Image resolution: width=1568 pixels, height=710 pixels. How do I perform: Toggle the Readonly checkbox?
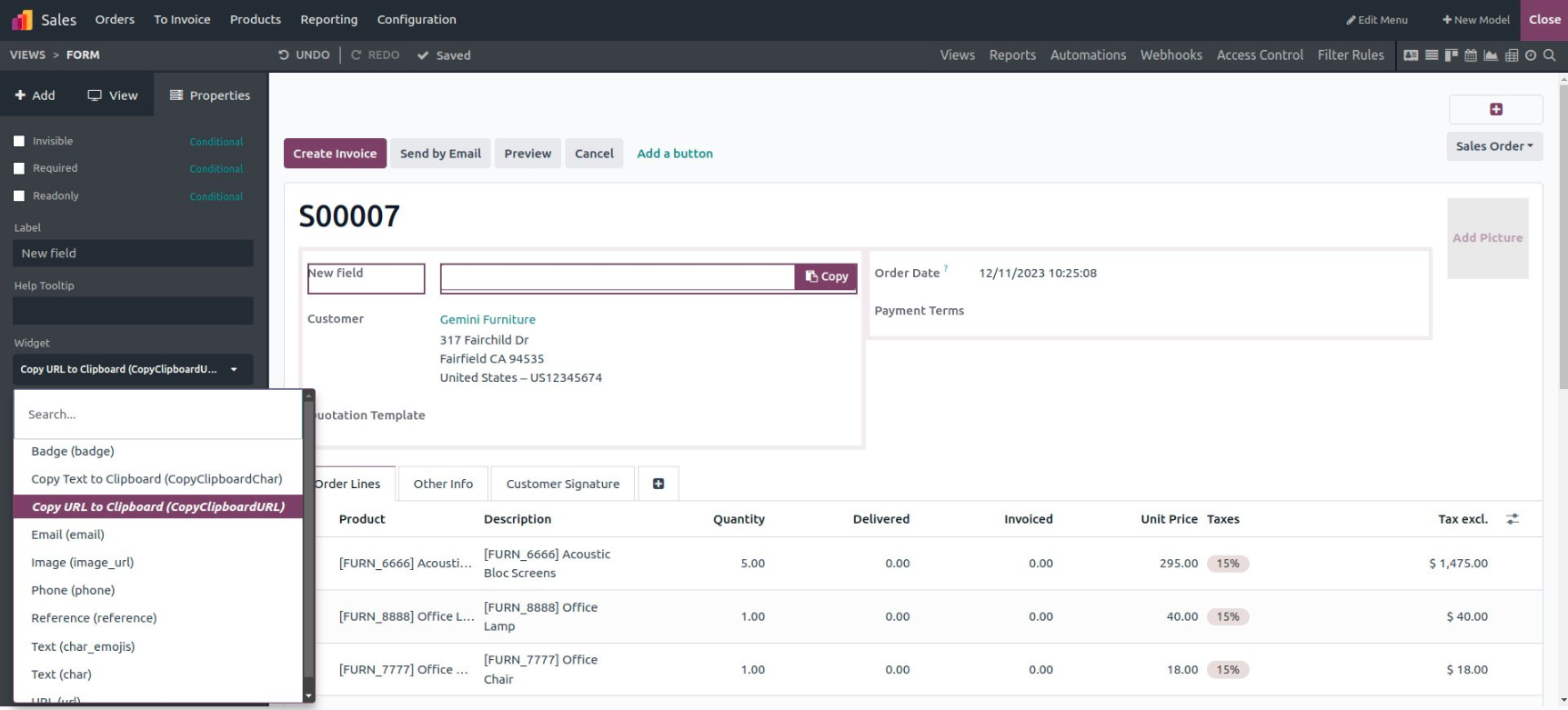click(19, 195)
